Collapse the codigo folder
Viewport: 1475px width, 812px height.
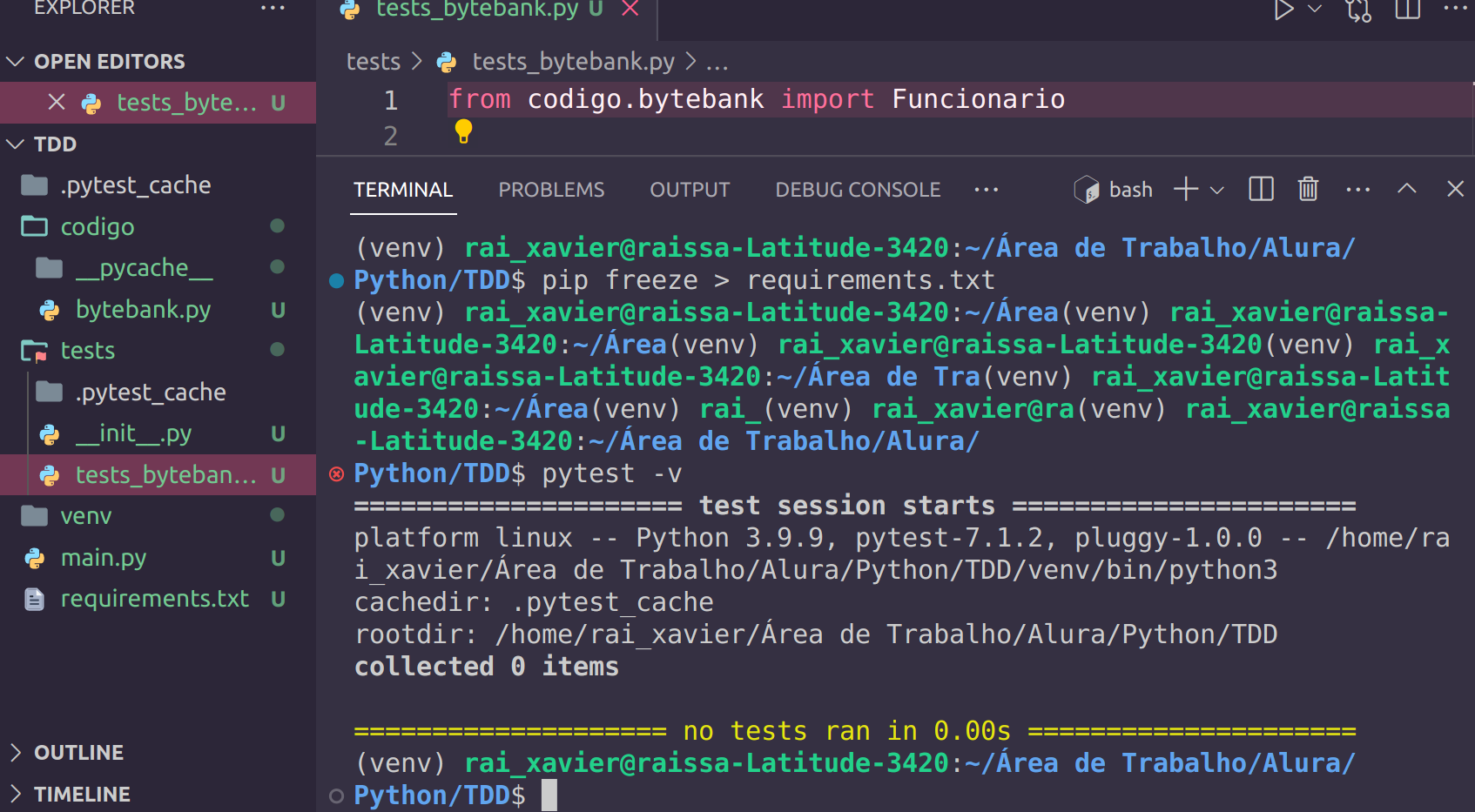coord(98,227)
